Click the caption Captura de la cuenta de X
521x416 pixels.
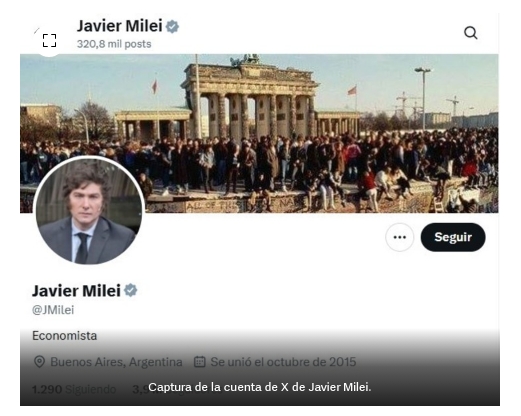(x=260, y=387)
